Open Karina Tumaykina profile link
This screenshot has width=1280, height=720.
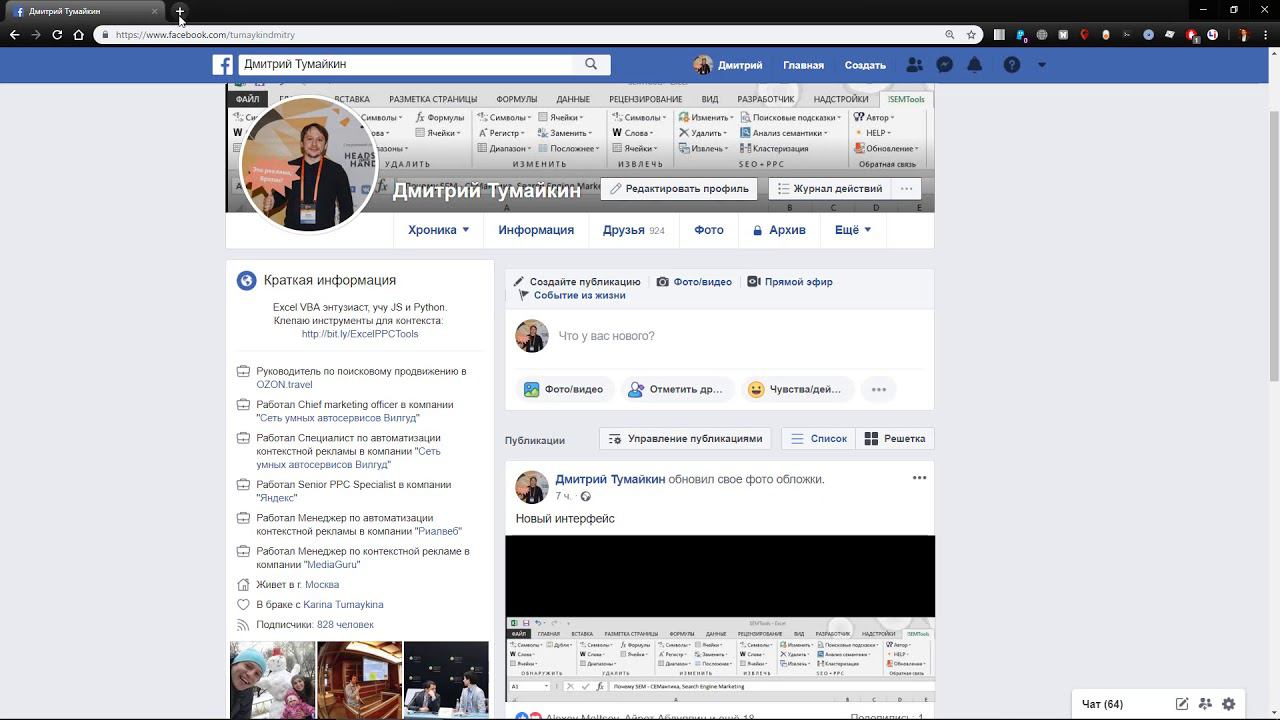(x=343, y=605)
